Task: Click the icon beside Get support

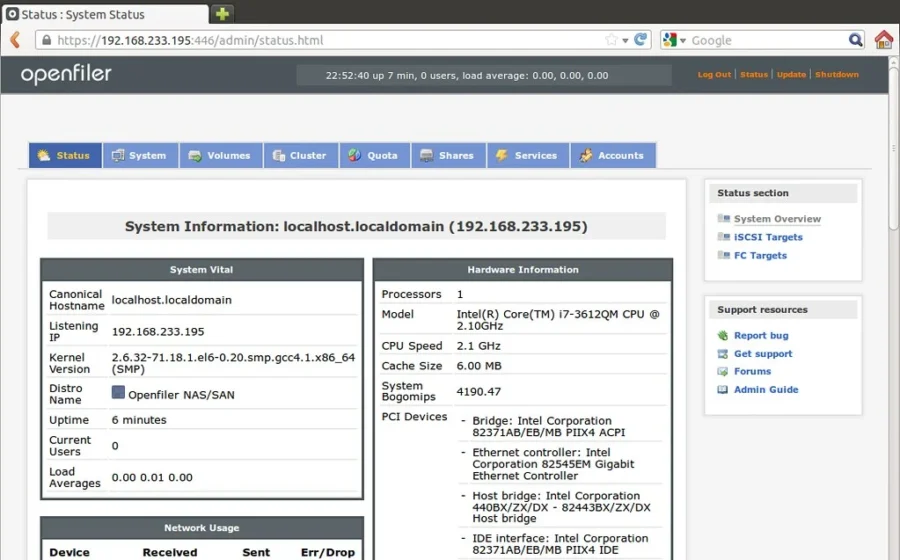Action: click(x=723, y=354)
